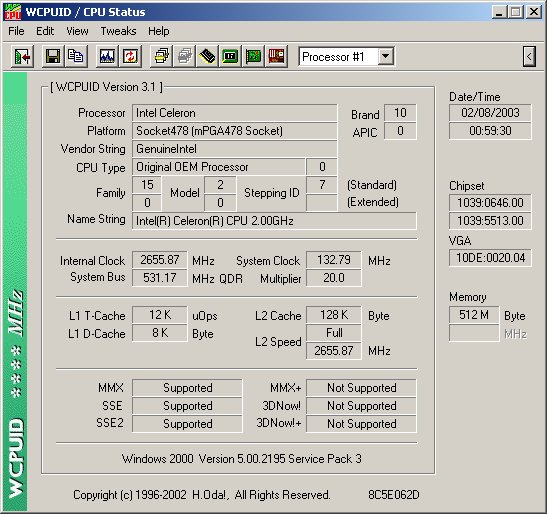Open the View menu

click(x=77, y=31)
